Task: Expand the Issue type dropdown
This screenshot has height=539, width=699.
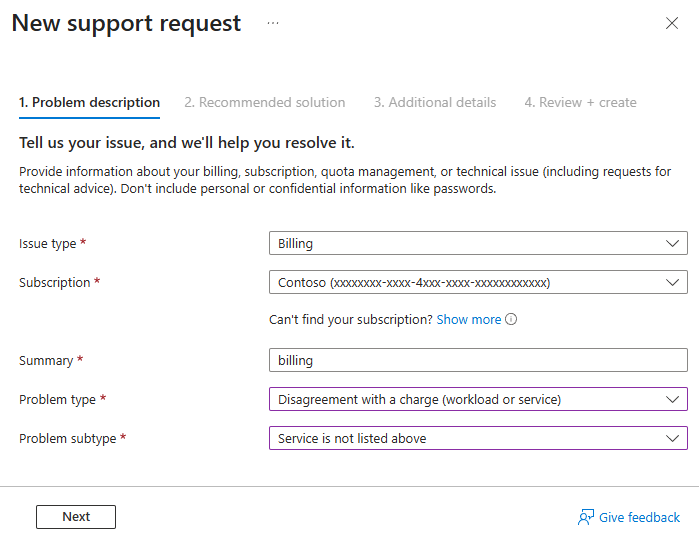Action: tap(478, 243)
